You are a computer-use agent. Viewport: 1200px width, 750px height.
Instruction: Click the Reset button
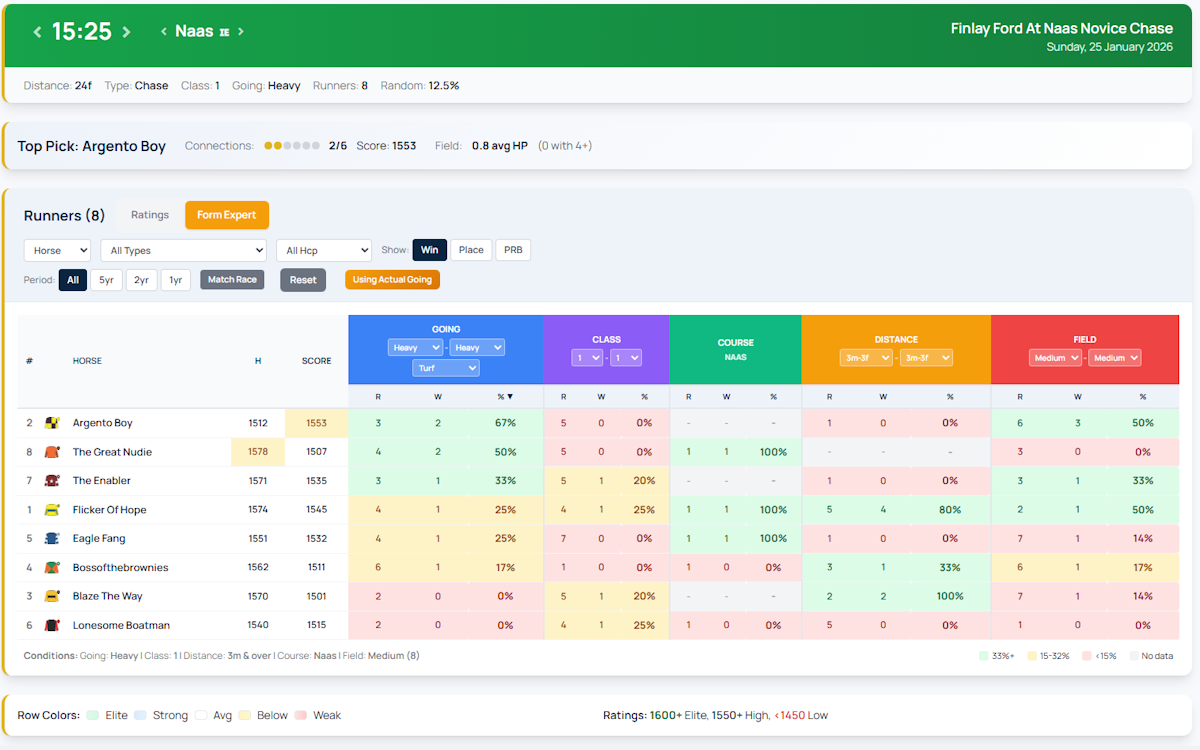[302, 280]
